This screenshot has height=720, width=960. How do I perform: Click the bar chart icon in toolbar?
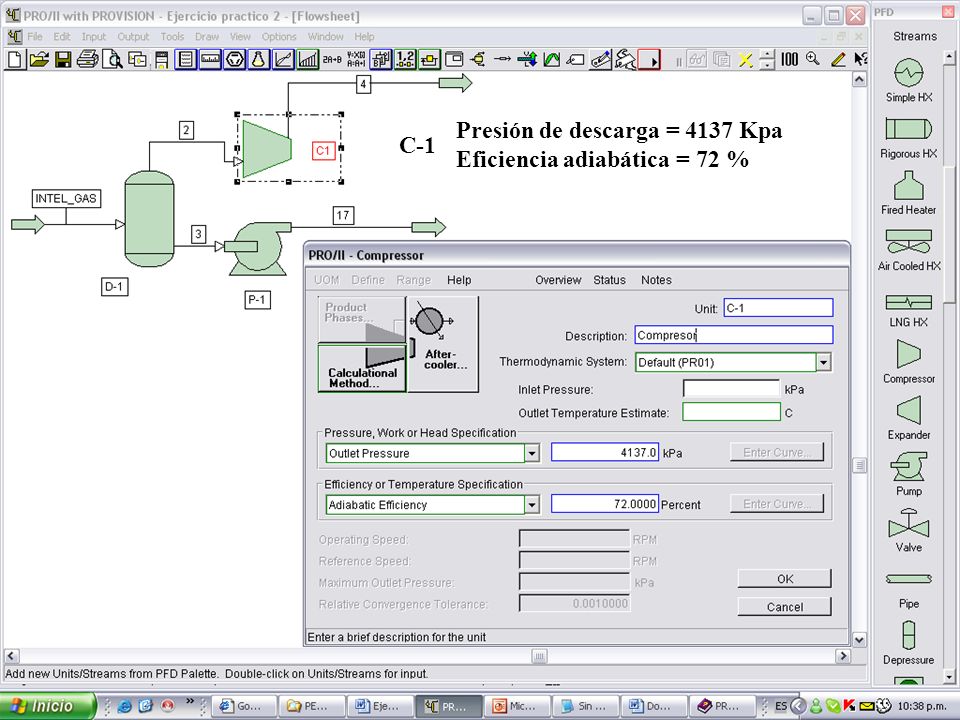[308, 59]
